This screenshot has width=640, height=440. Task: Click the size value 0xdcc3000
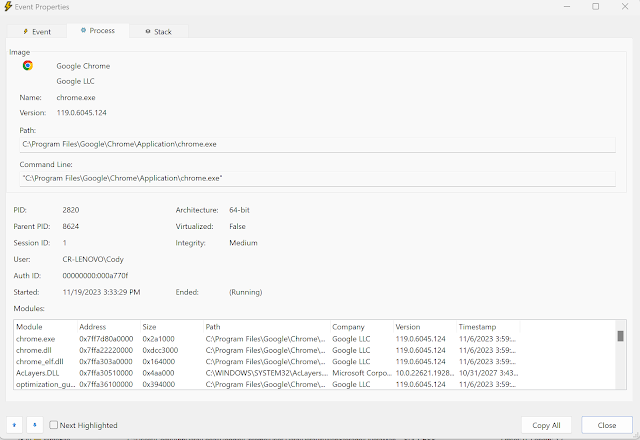pyautogui.click(x=160, y=350)
